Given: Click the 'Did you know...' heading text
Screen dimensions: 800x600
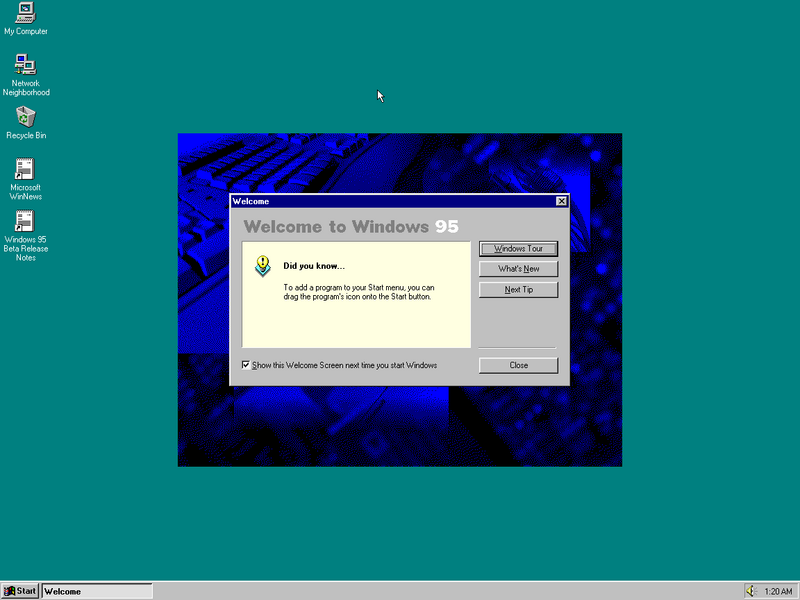Looking at the screenshot, I should pyautogui.click(x=314, y=266).
